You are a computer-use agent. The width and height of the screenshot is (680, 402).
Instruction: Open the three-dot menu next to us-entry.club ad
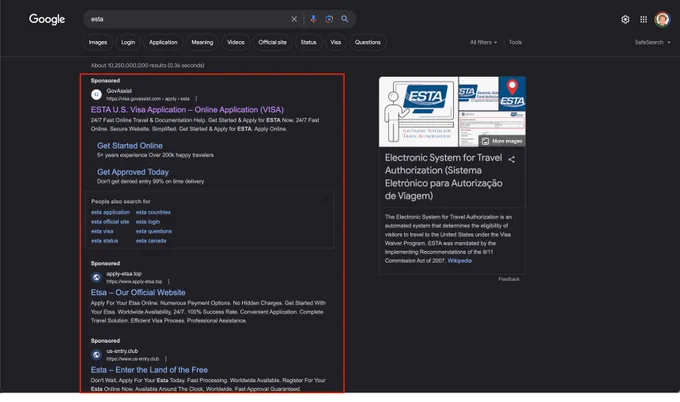(x=166, y=359)
